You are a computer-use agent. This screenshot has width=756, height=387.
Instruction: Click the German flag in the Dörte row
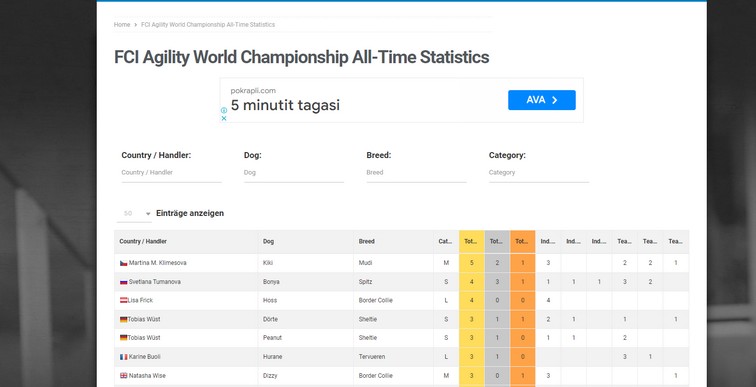(124, 320)
